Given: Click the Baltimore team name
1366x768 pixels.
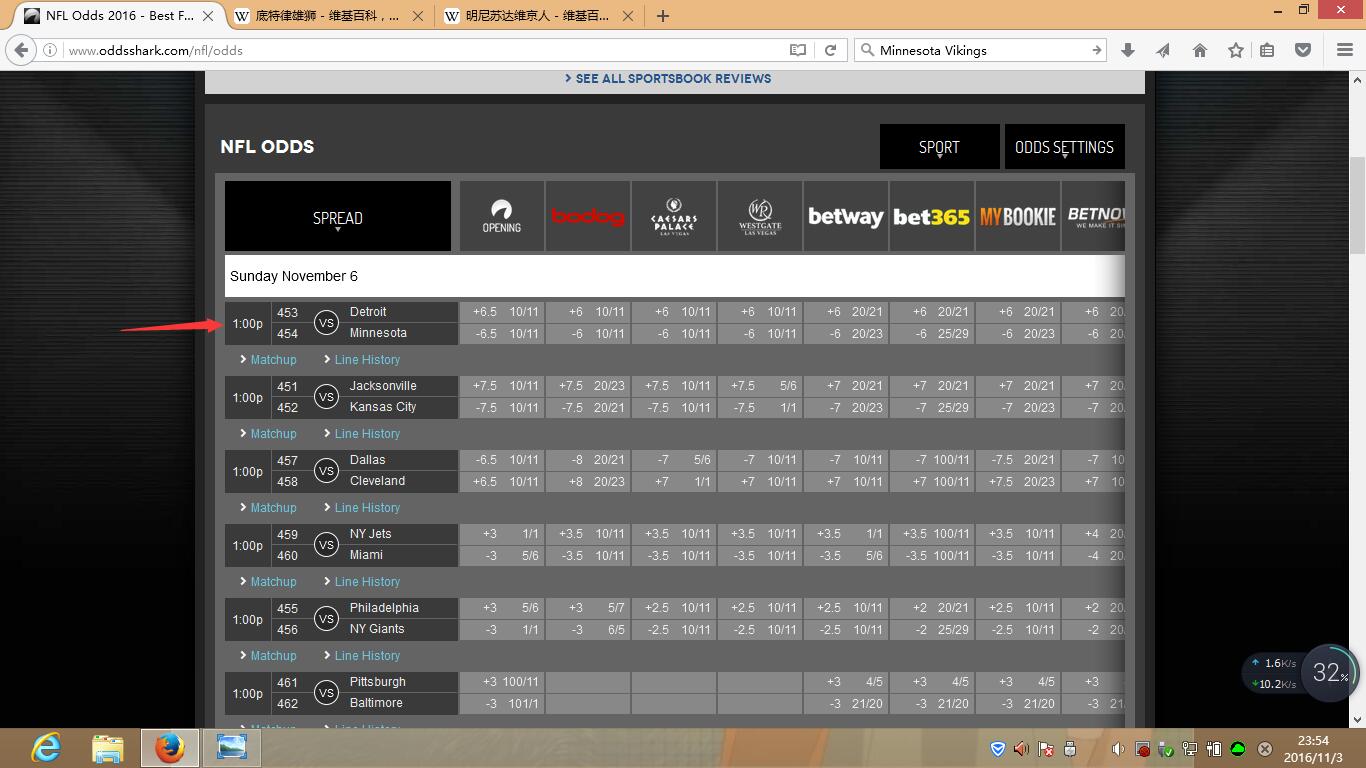Looking at the screenshot, I should (x=376, y=703).
